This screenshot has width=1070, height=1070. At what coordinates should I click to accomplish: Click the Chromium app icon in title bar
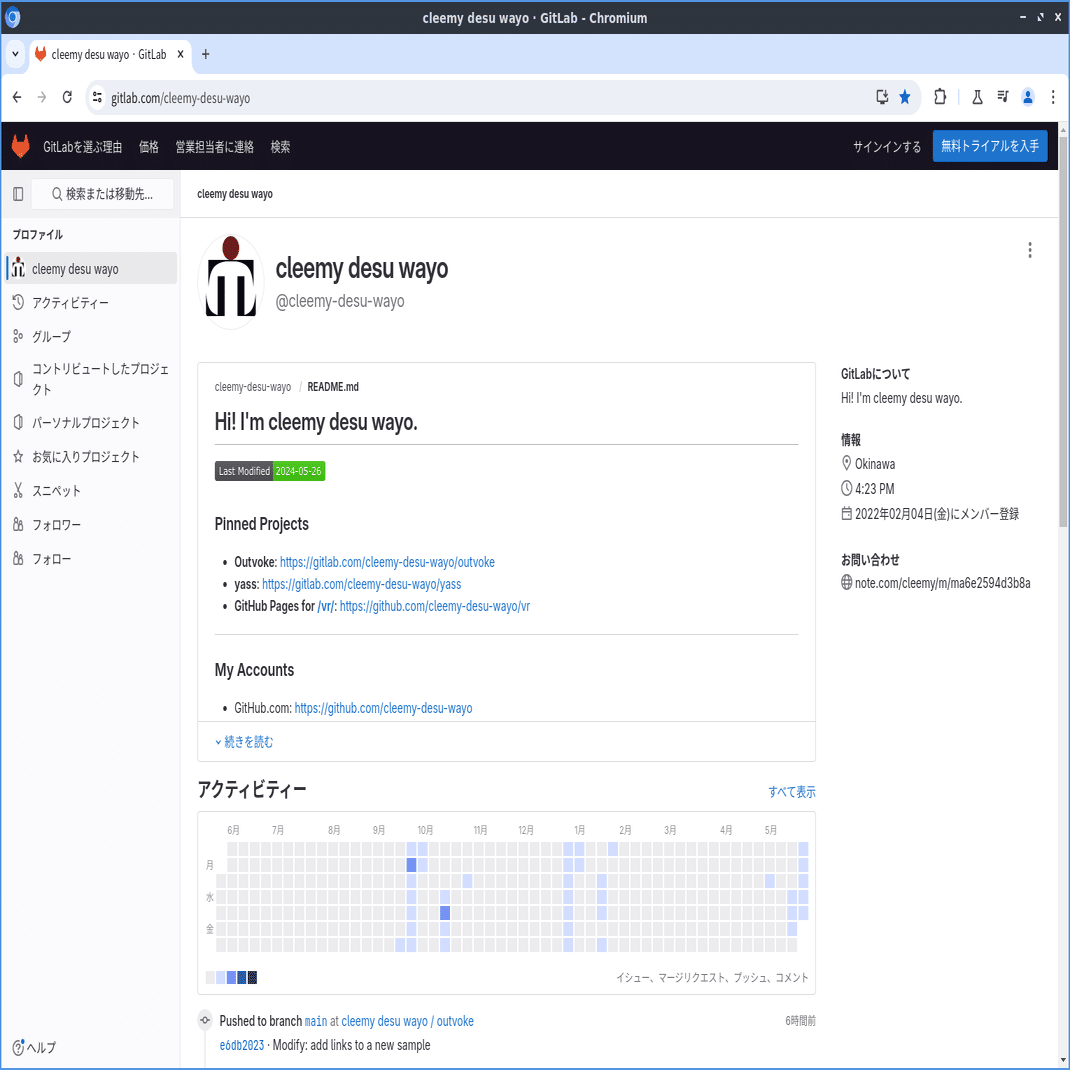pos(12,18)
